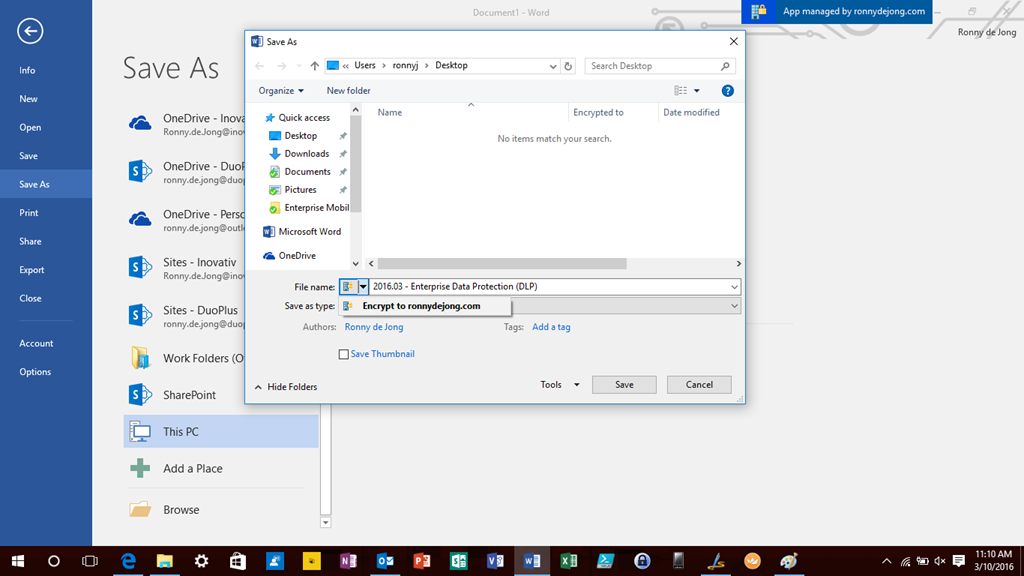
Task: Click the back arrow in Word backstage
Action: 30,32
